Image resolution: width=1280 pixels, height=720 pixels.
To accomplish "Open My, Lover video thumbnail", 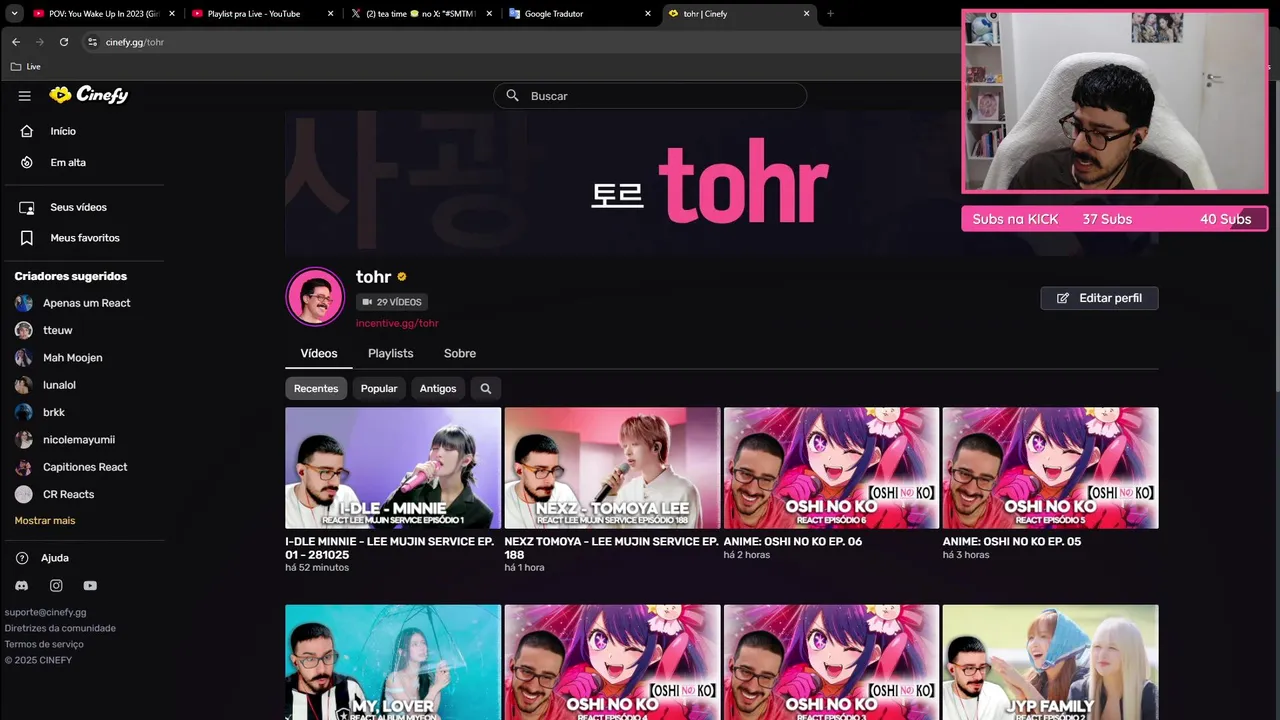I will [393, 662].
